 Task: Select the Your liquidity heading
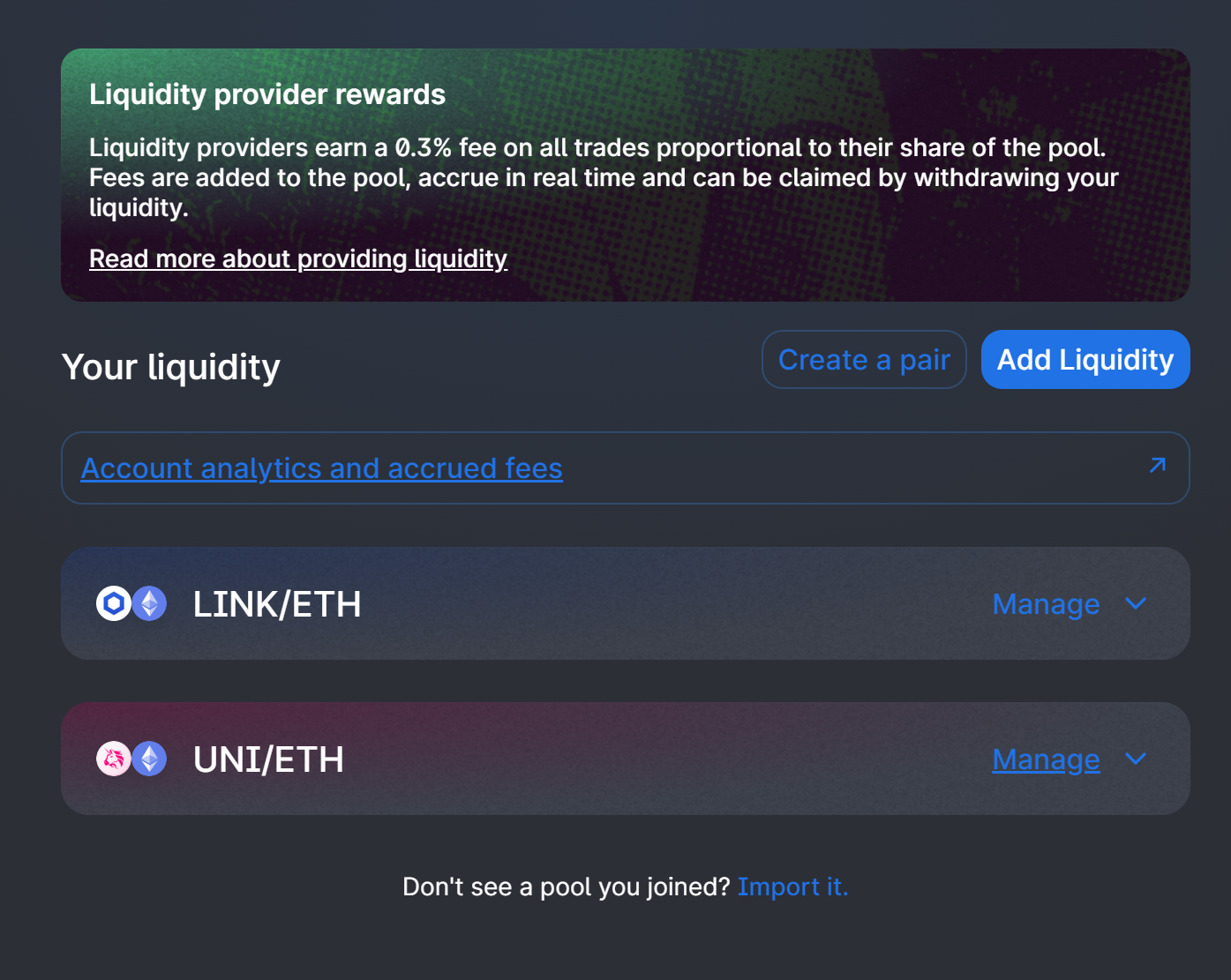click(x=170, y=366)
